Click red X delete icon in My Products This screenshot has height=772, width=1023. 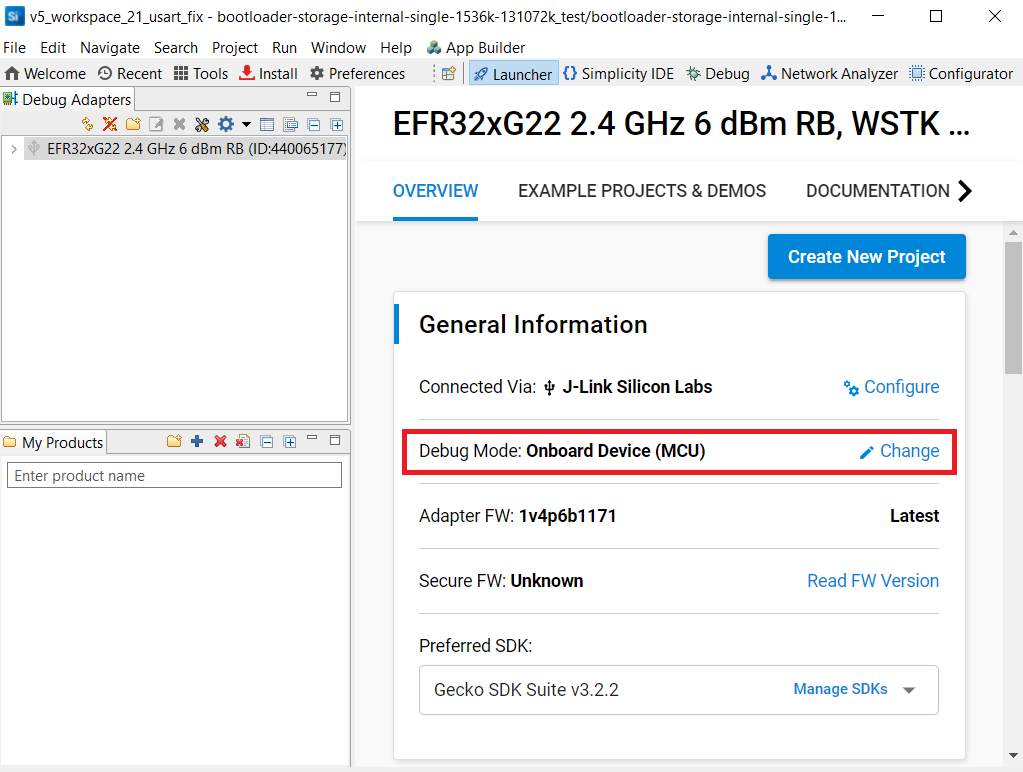tap(220, 441)
